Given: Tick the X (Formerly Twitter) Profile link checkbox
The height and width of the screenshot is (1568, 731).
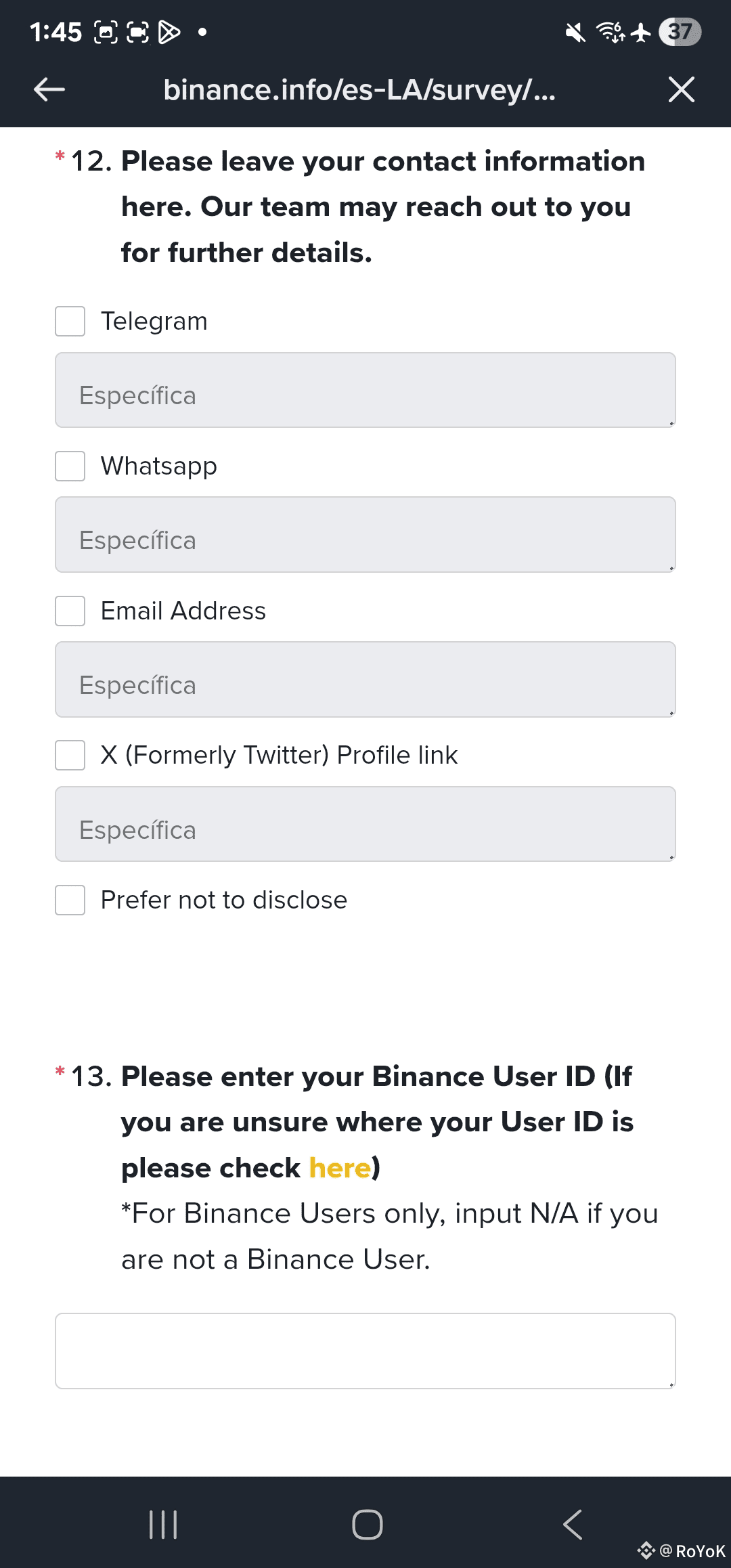Looking at the screenshot, I should [x=70, y=755].
